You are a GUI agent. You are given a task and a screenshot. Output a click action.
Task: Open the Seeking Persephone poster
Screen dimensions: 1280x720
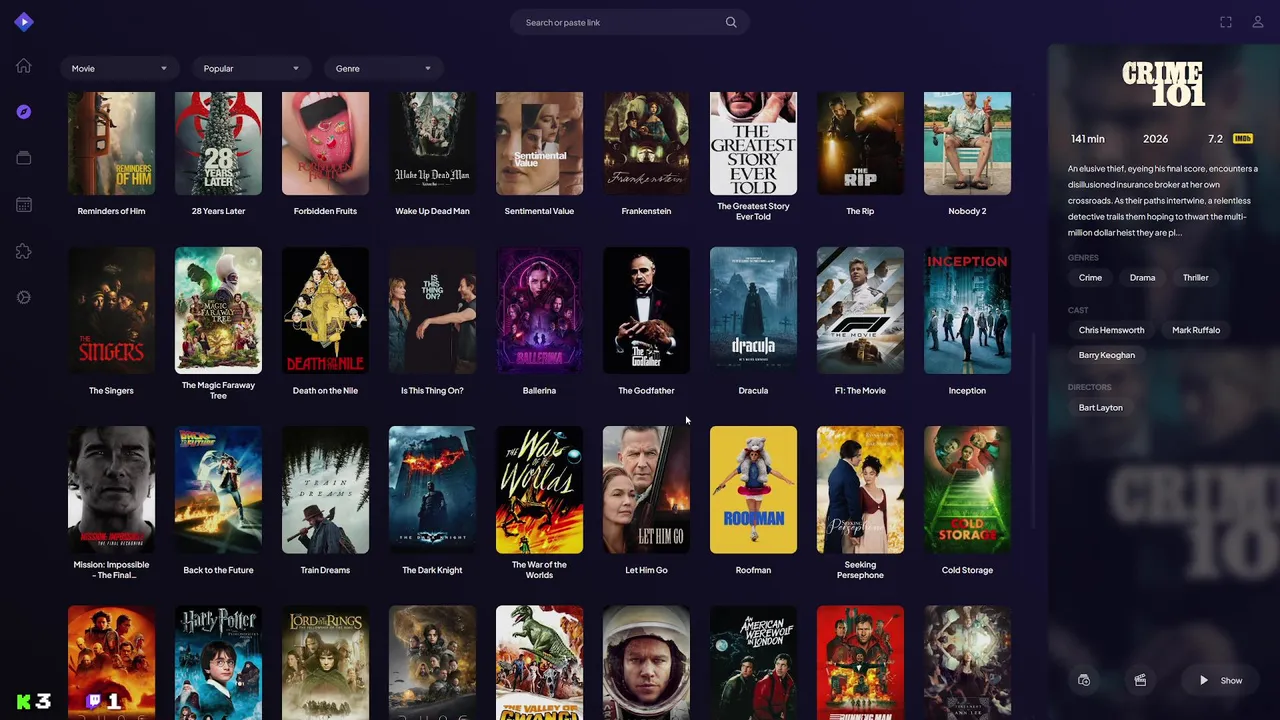coord(860,490)
